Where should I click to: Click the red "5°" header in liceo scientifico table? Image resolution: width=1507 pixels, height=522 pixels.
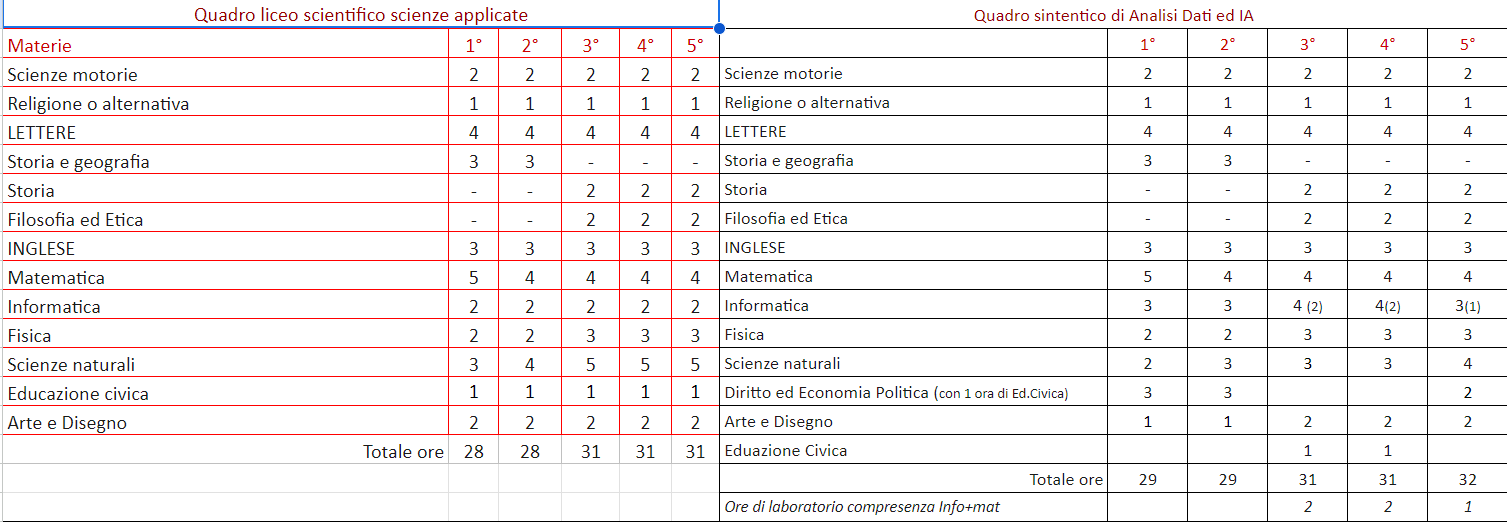[x=695, y=45]
